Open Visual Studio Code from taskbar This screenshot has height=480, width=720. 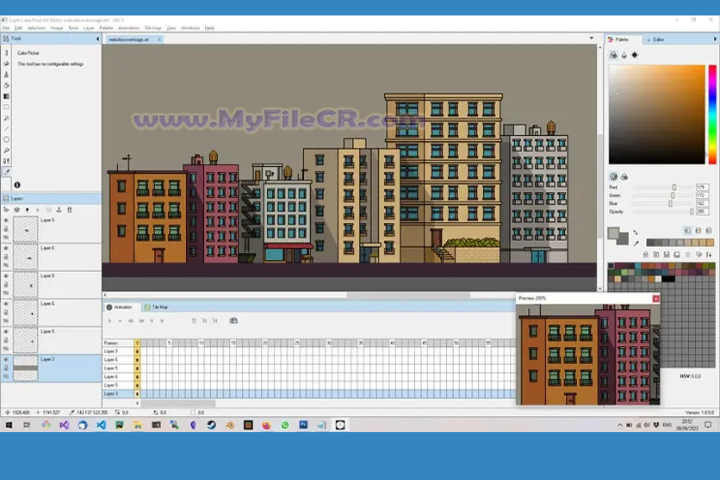(x=101, y=425)
